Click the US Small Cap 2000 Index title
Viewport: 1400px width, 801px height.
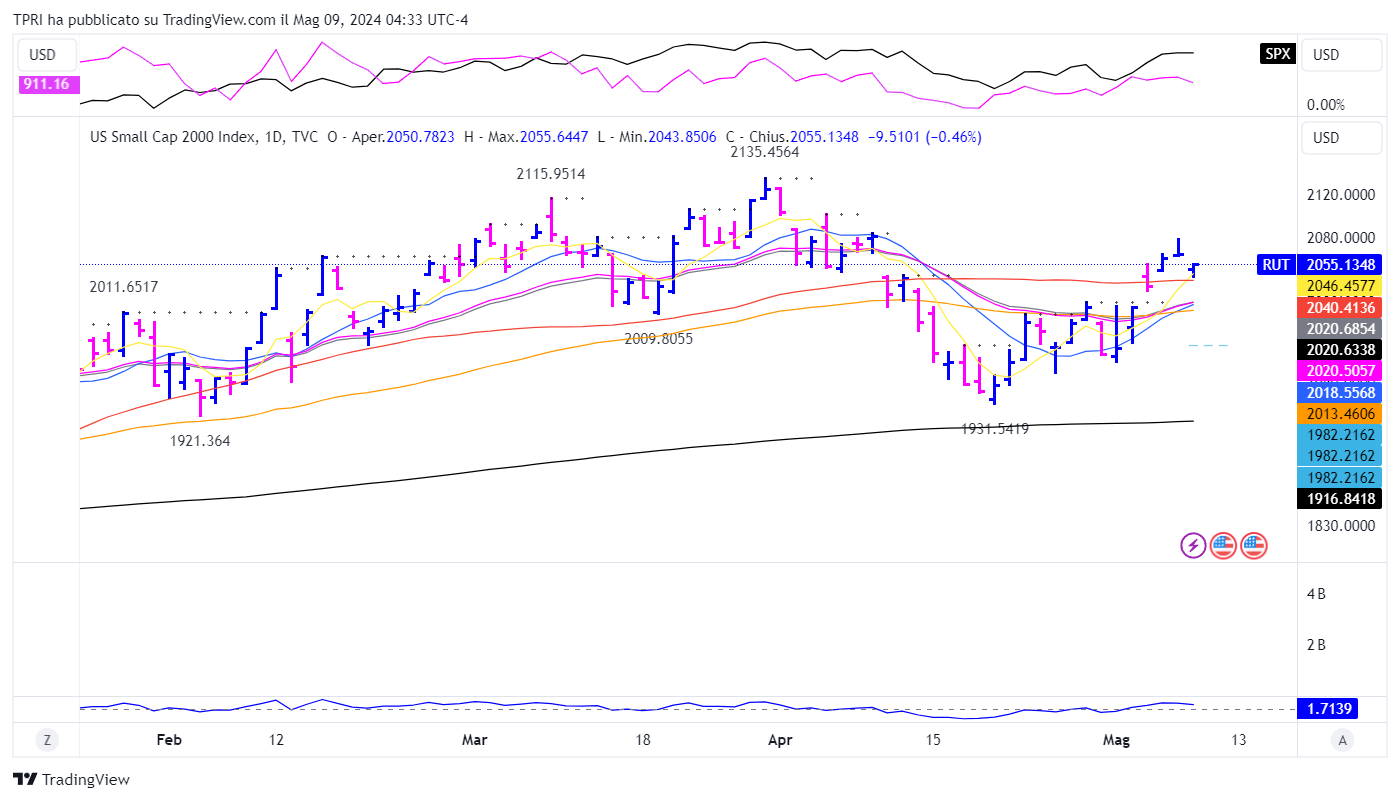tap(173, 137)
